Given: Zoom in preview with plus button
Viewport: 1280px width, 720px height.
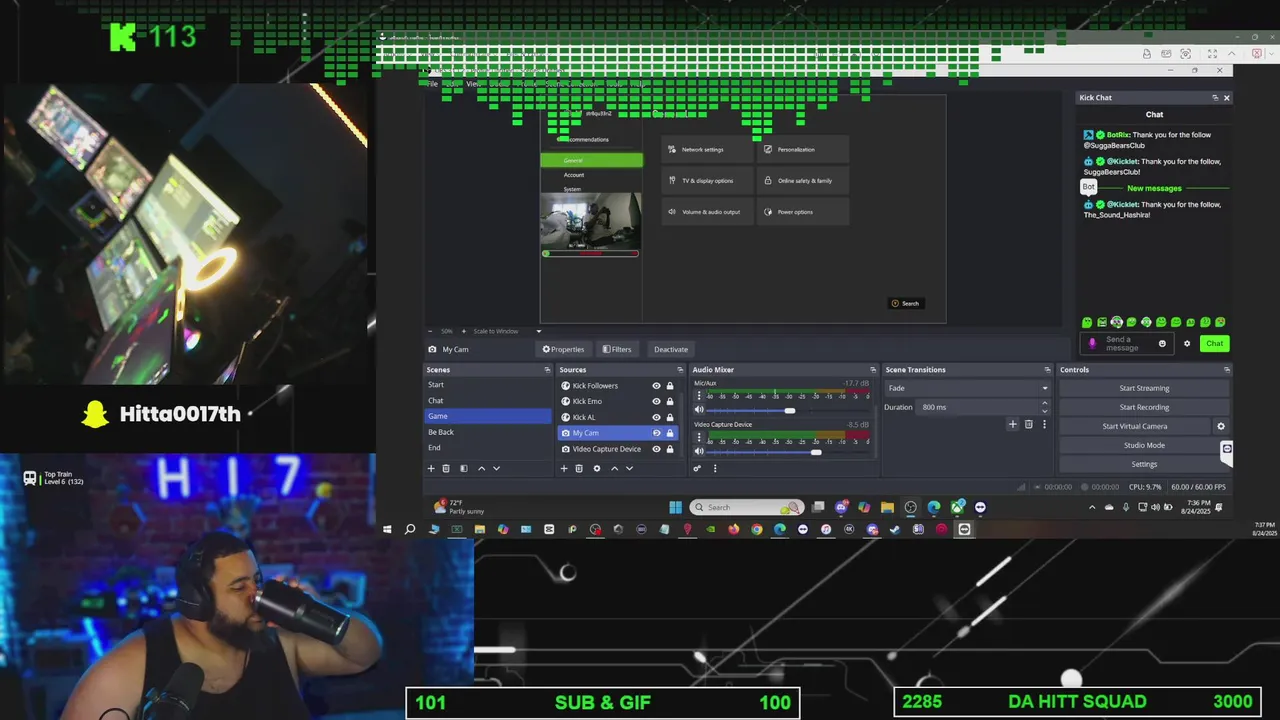Looking at the screenshot, I should (x=464, y=331).
